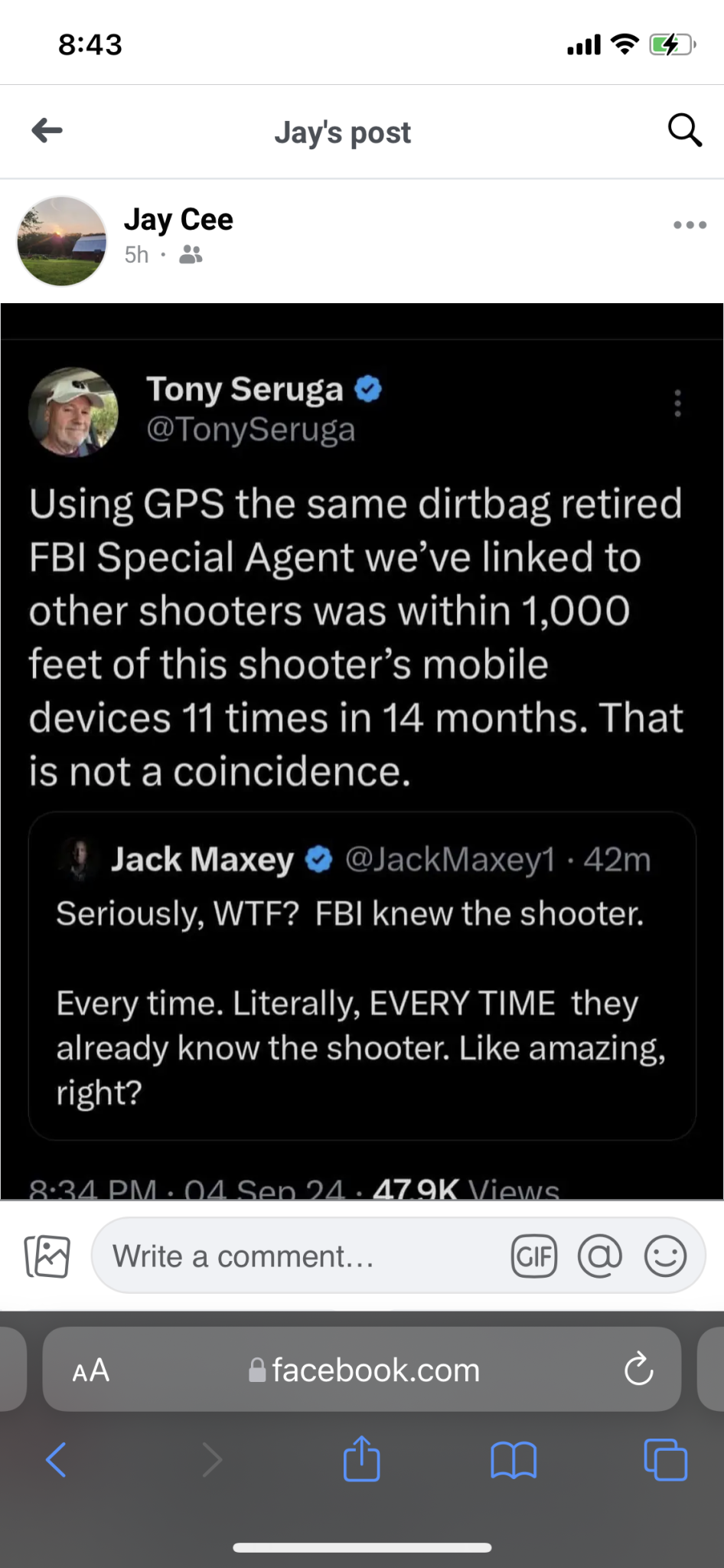The width and height of the screenshot is (724, 1568).
Task: Open search with the magnifying glass icon
Action: [684, 130]
